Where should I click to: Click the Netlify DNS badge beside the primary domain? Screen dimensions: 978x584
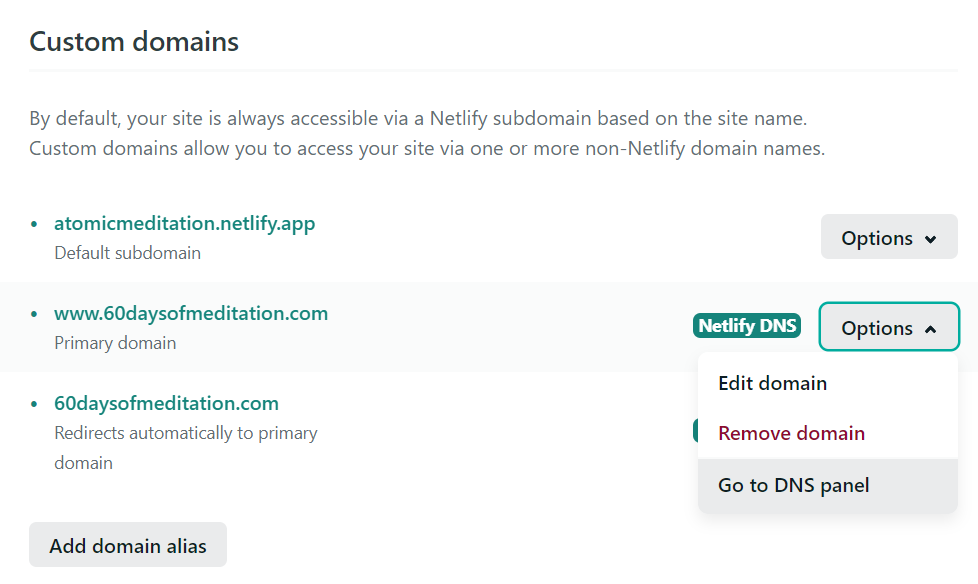click(747, 326)
